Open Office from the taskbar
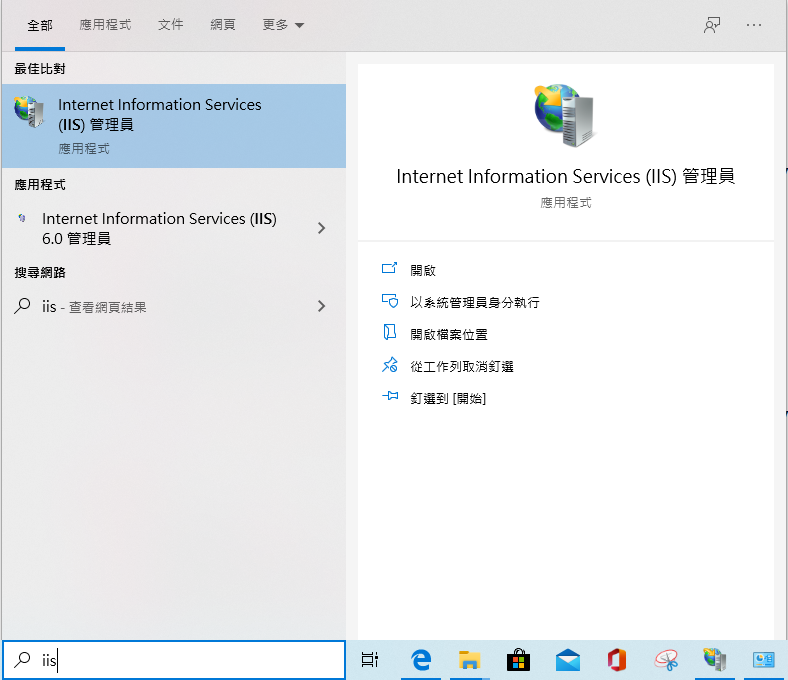 [x=617, y=659]
